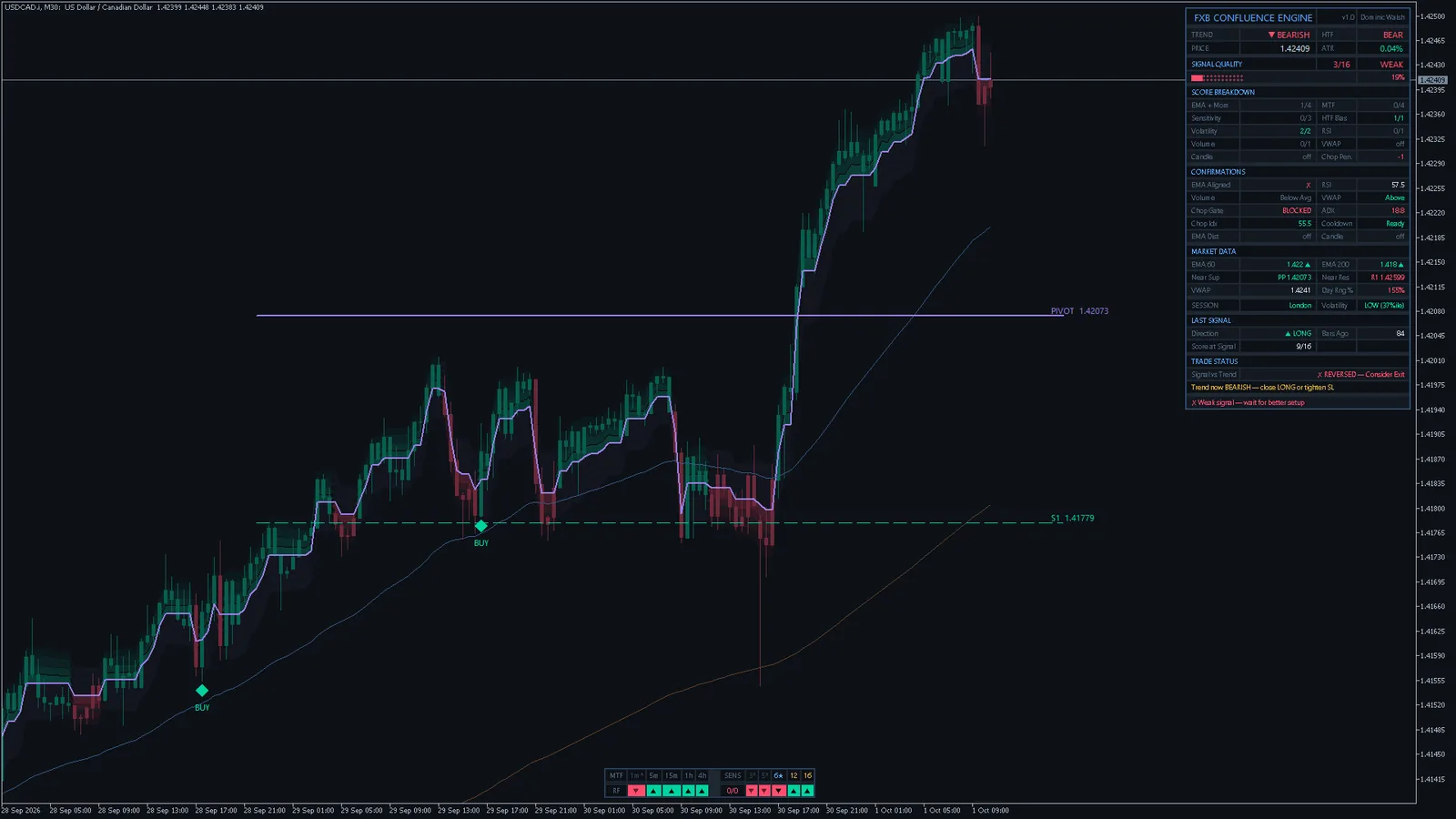Click the USDCAD M30 chart title
The height and width of the screenshot is (819, 1456).
coord(134,7)
